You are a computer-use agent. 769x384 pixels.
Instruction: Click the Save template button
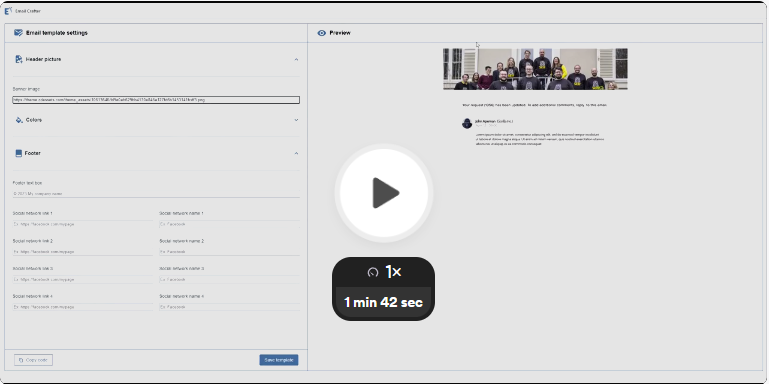pos(279,360)
